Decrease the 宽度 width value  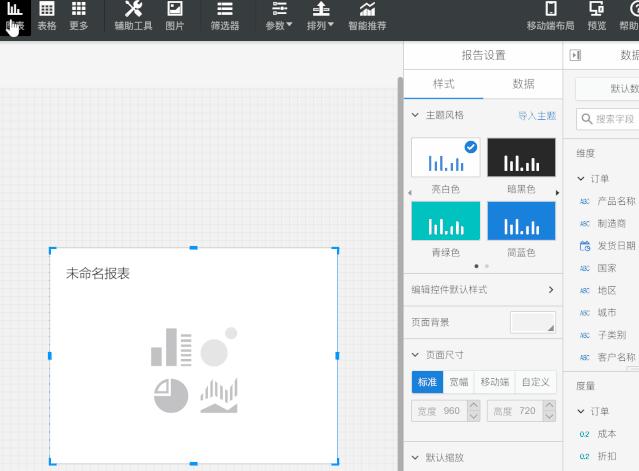coord(474,416)
